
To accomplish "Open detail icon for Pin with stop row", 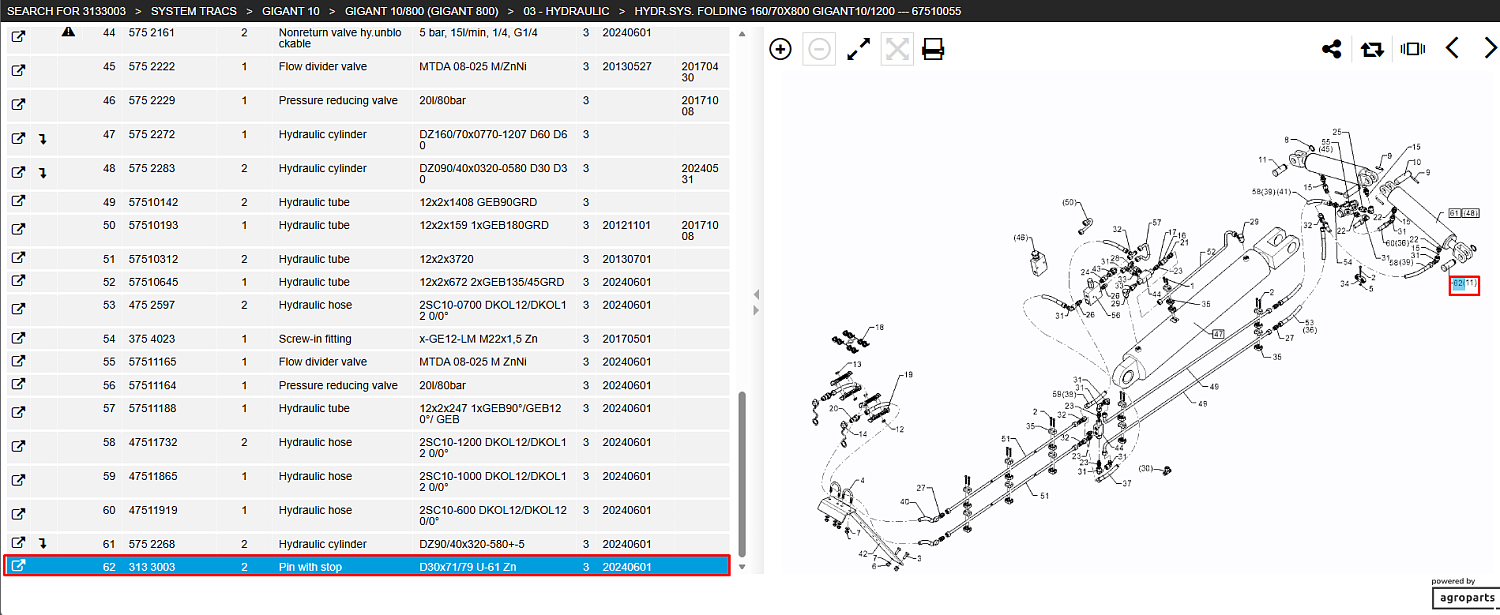I will pos(18,566).
